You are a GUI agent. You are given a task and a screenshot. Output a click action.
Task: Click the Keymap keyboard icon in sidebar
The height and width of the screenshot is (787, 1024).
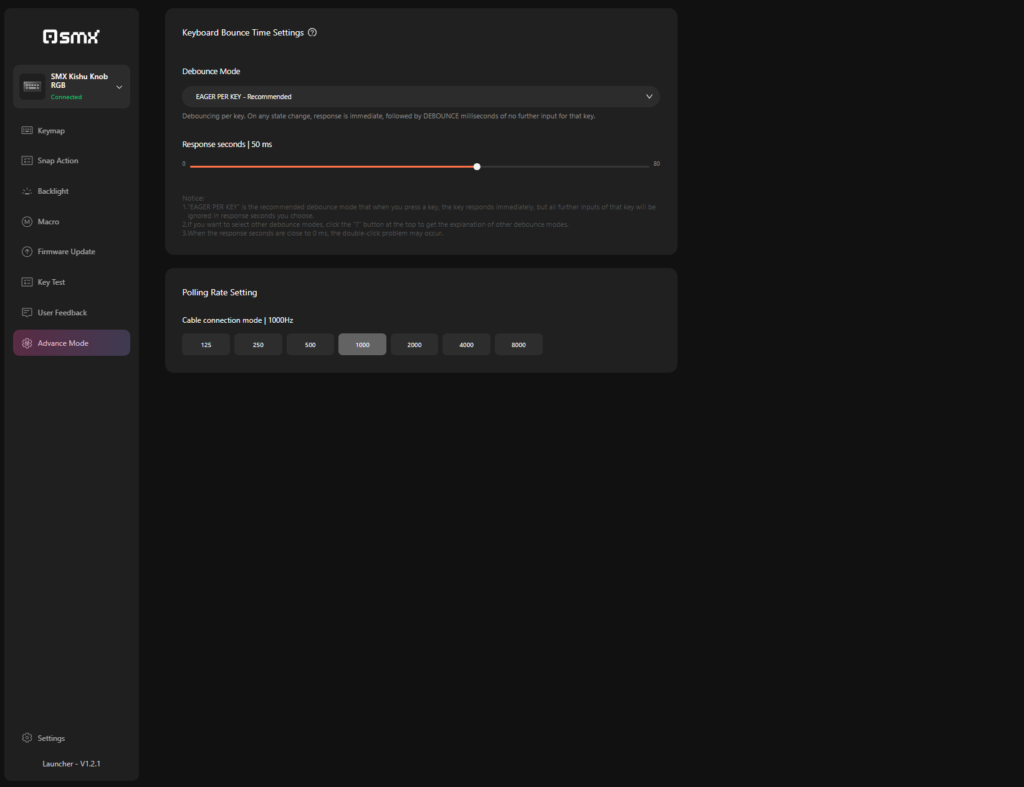tap(27, 130)
